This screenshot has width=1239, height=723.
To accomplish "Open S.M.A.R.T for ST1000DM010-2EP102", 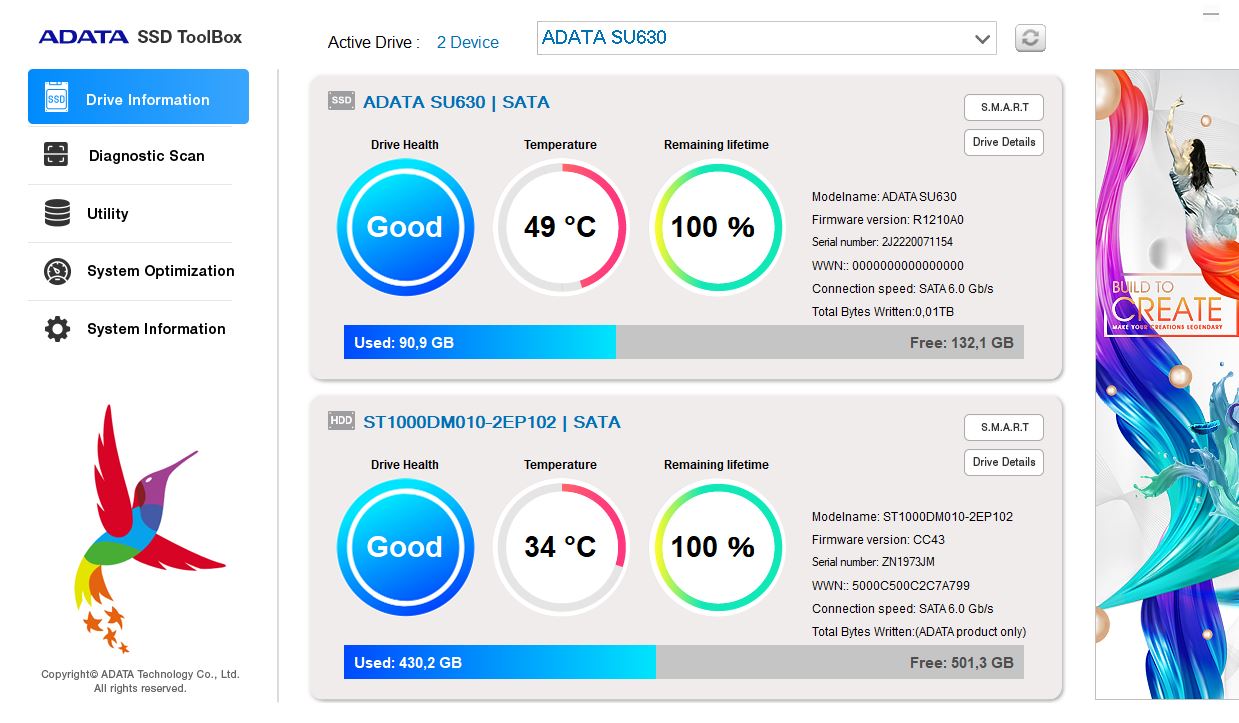I will (1004, 427).
